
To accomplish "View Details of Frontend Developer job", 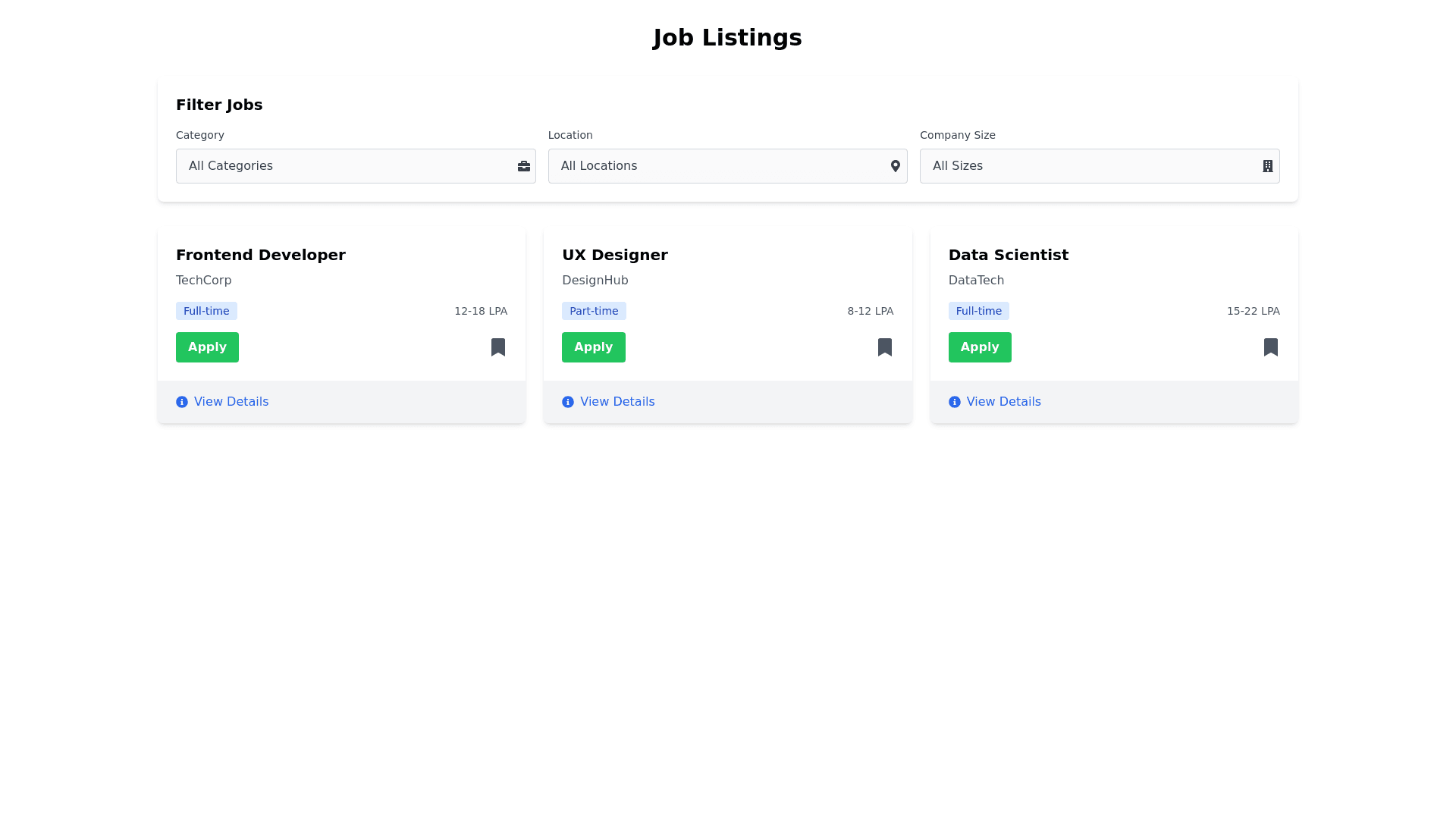I will (231, 402).
